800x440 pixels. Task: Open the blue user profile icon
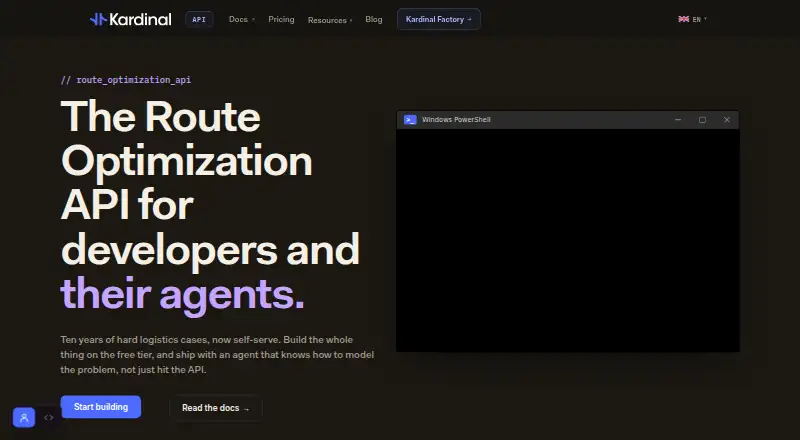coord(24,418)
